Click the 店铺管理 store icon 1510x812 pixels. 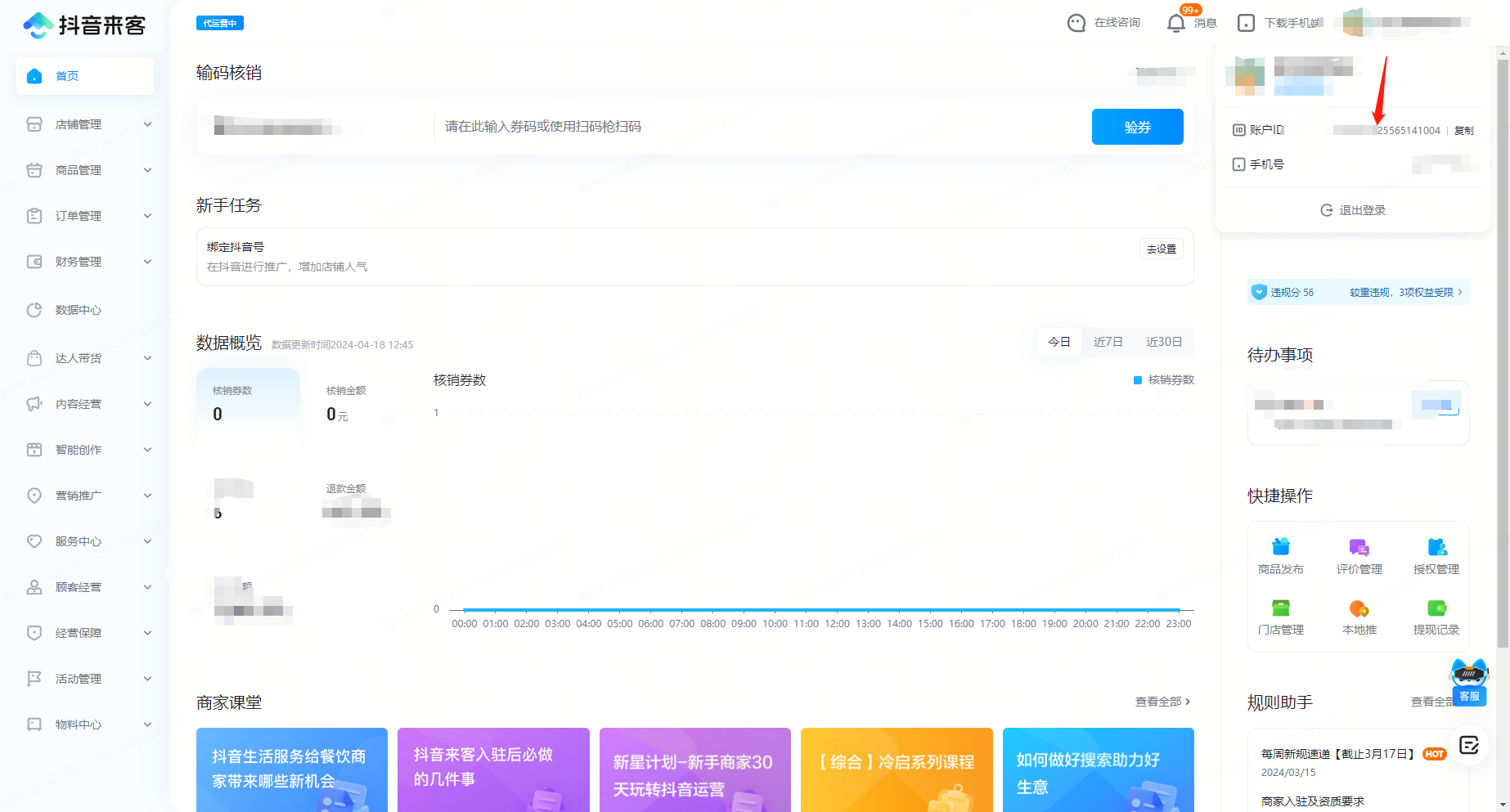(x=34, y=124)
